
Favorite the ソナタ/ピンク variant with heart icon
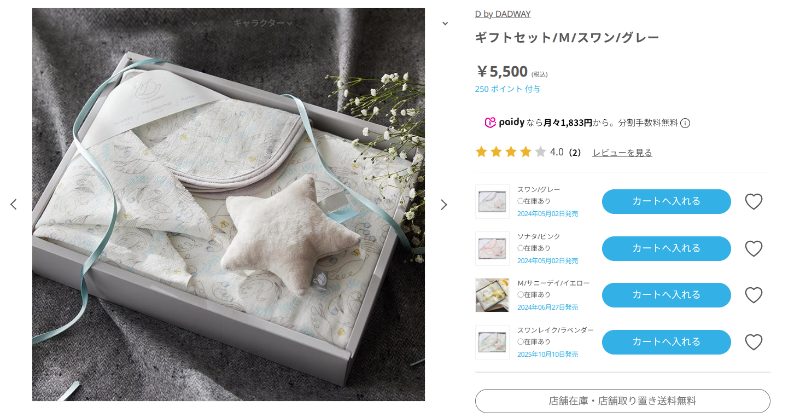coord(753,249)
